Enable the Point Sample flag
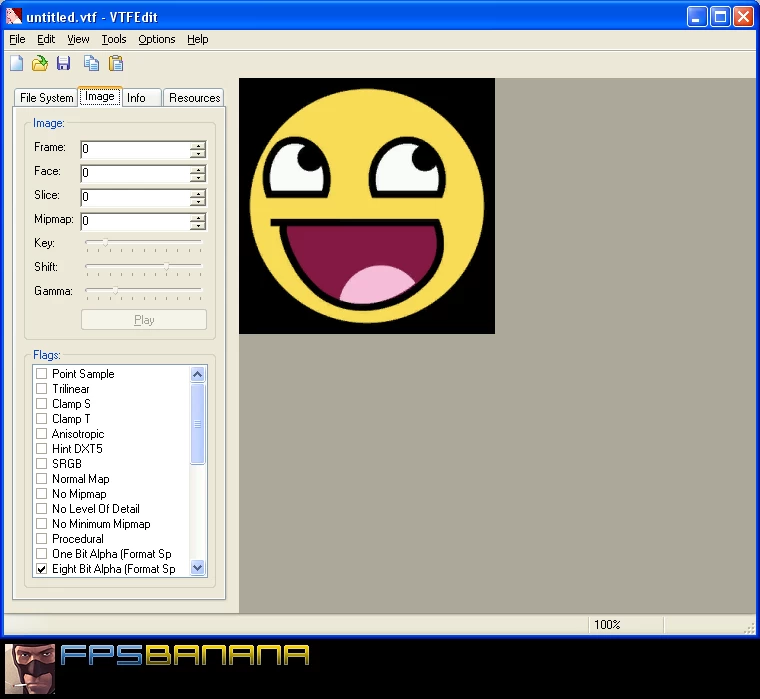The height and width of the screenshot is (699, 760). pyautogui.click(x=42, y=374)
